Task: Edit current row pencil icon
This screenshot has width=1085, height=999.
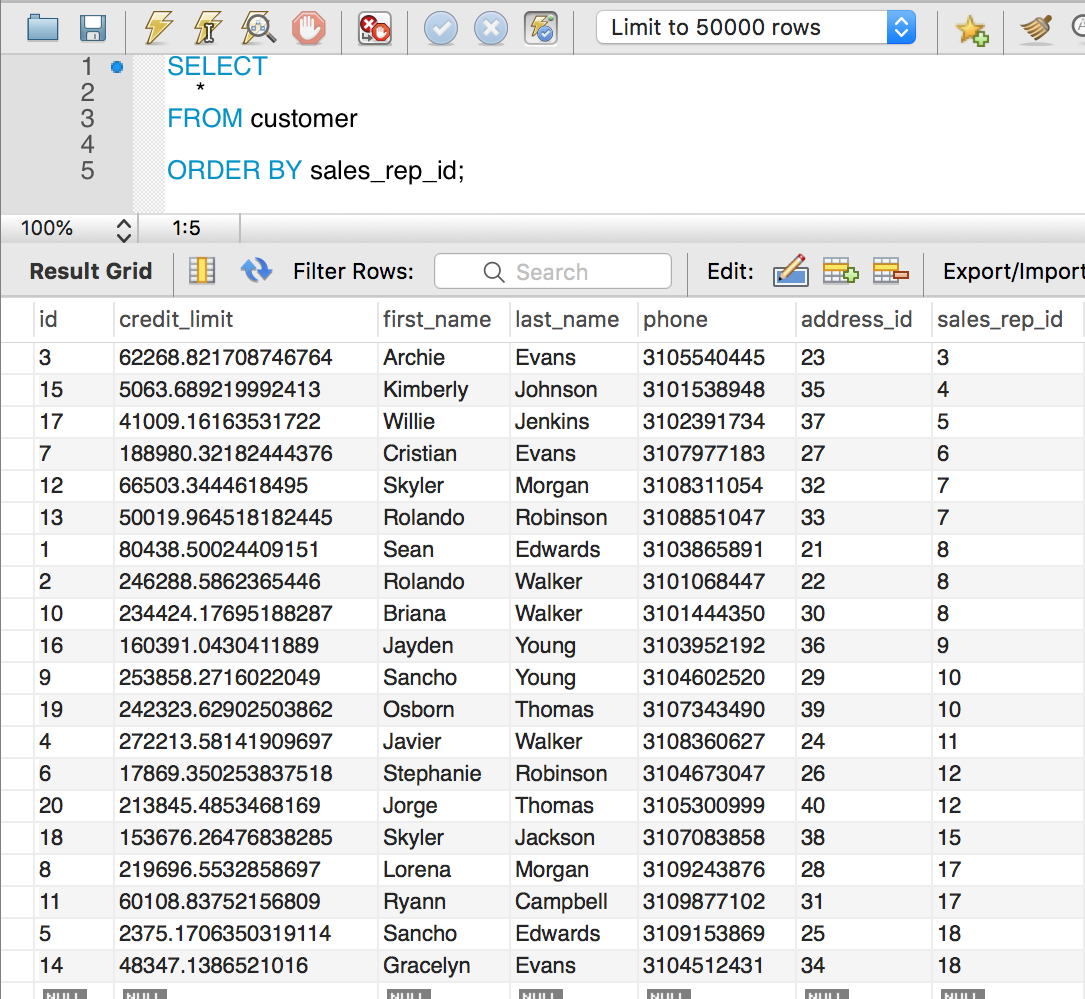Action: 790,271
